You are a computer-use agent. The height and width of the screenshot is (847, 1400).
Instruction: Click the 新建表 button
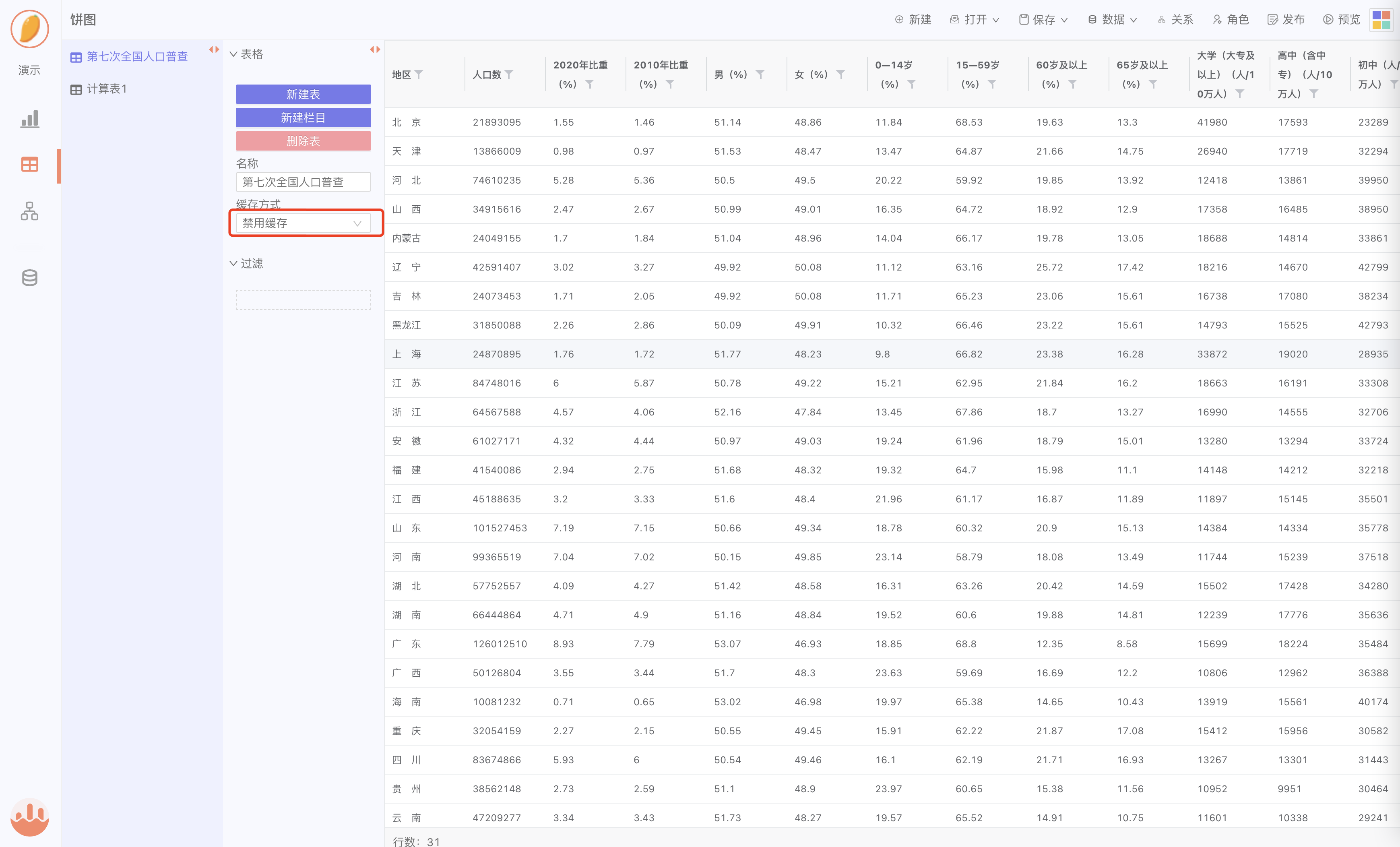(304, 94)
